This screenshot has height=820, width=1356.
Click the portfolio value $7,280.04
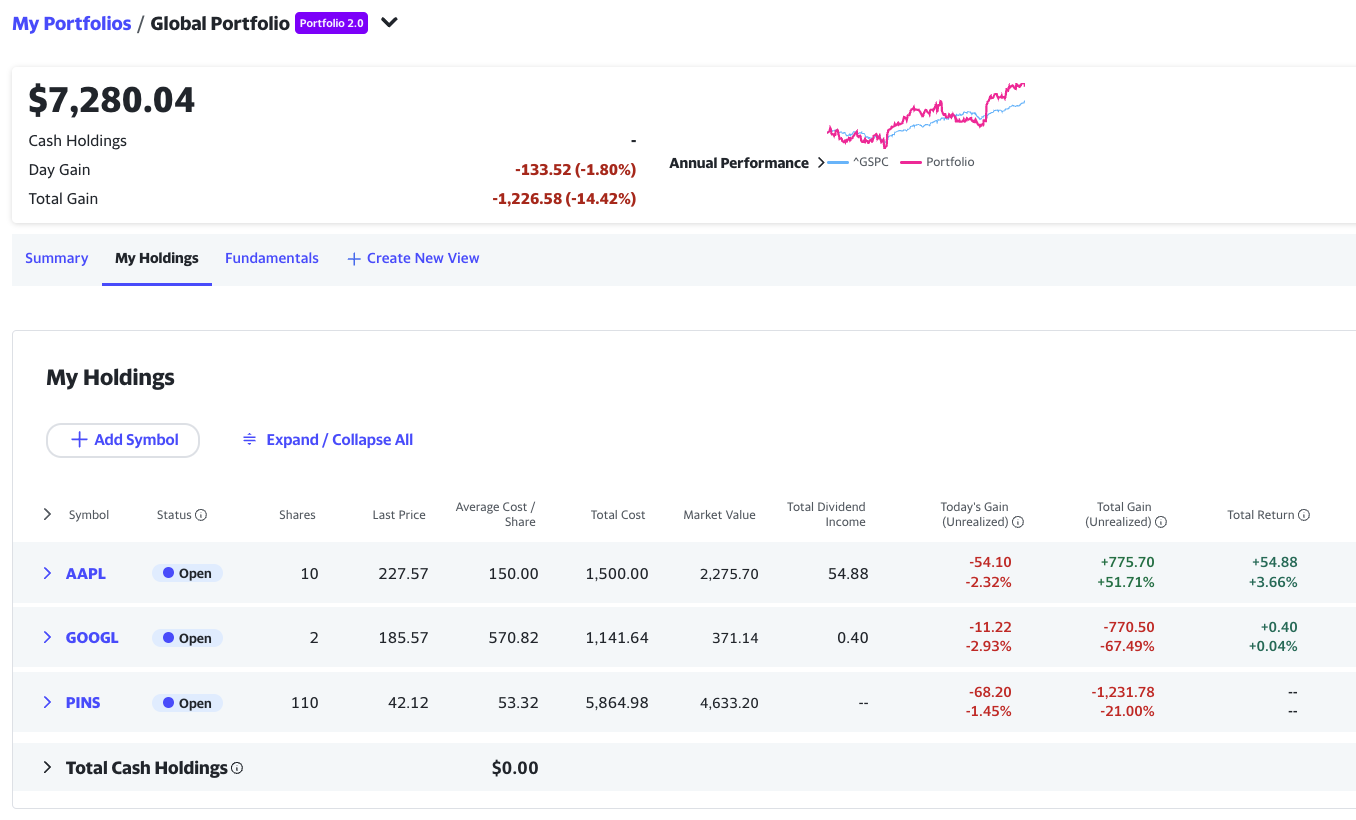pos(112,99)
